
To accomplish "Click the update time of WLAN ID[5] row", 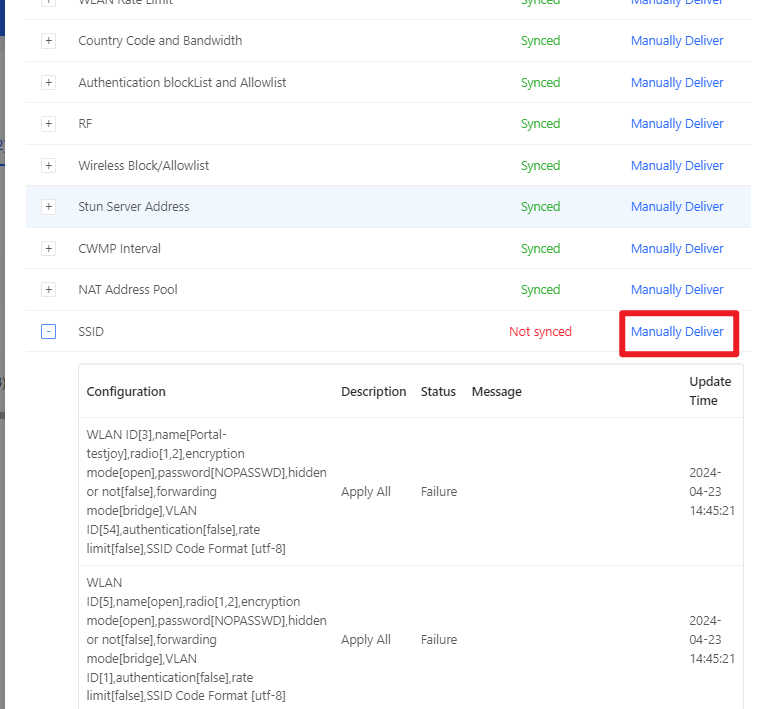I will pyautogui.click(x=712, y=640).
